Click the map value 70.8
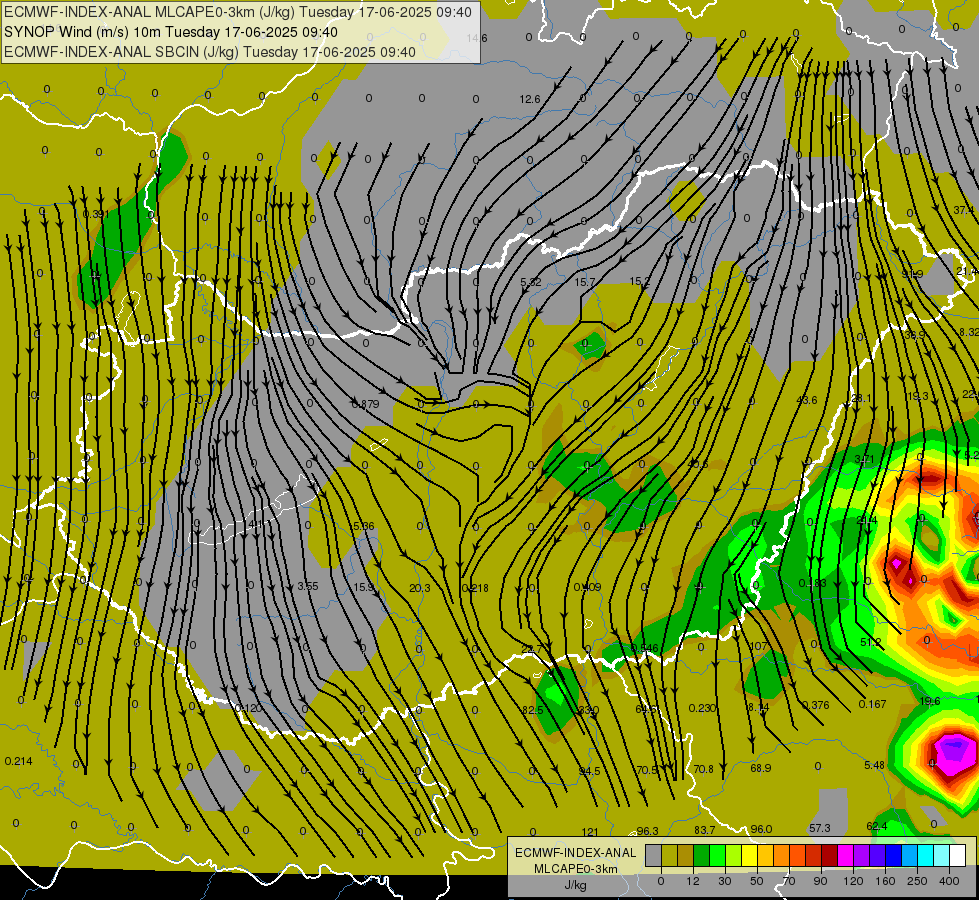Viewport: 979px width, 900px height. [704, 769]
